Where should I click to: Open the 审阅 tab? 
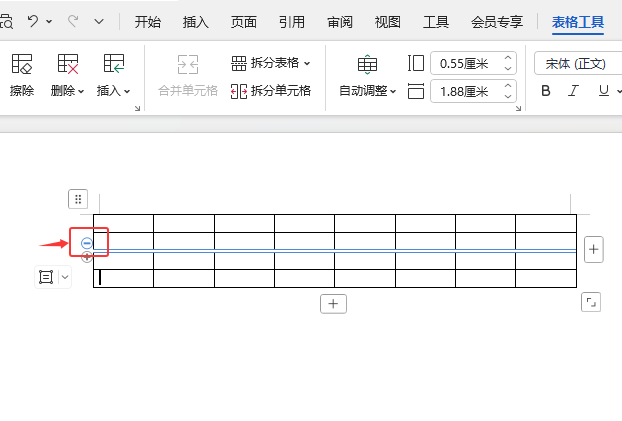pyautogui.click(x=340, y=22)
